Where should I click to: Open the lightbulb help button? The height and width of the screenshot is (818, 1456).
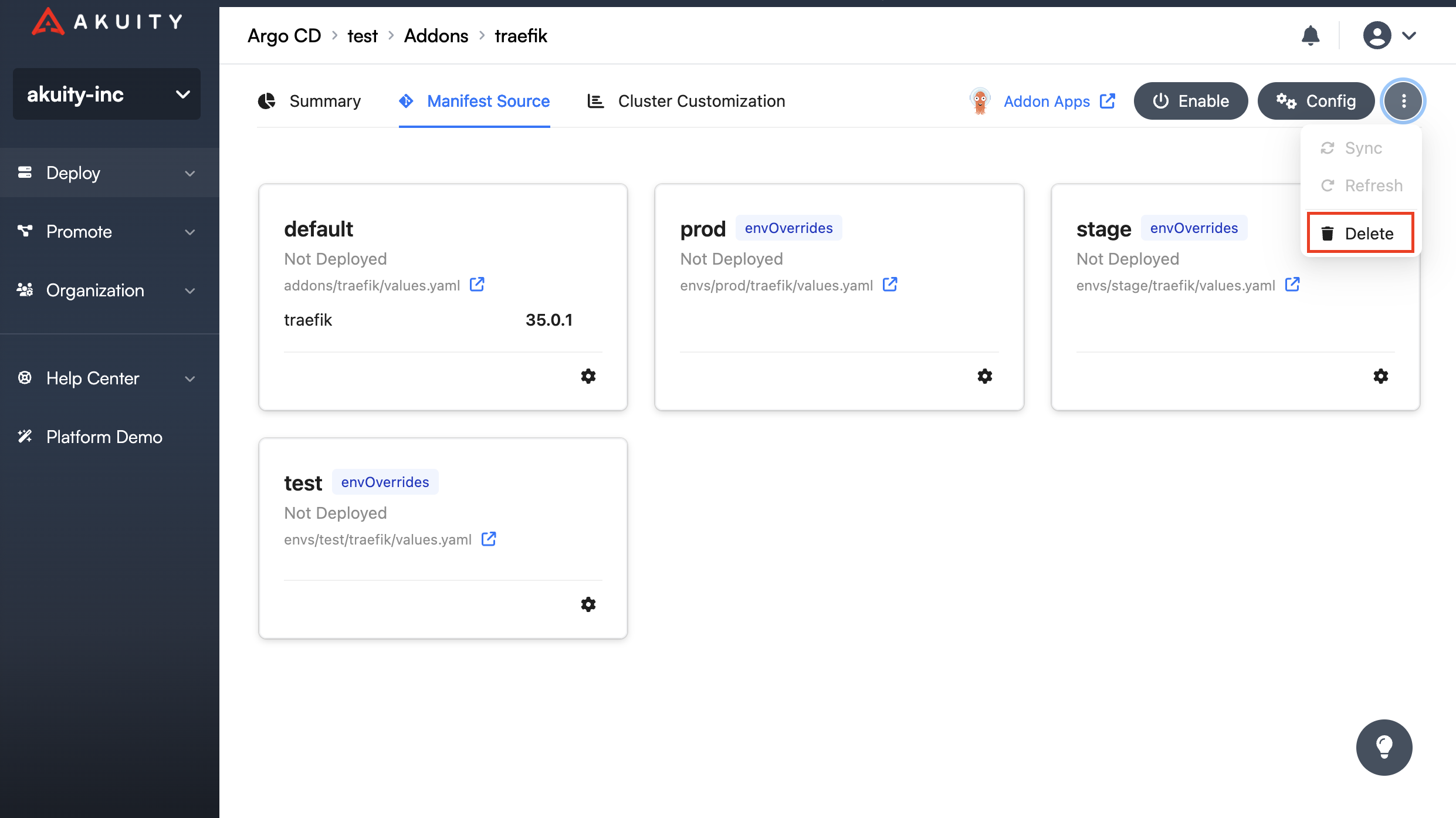tap(1384, 748)
